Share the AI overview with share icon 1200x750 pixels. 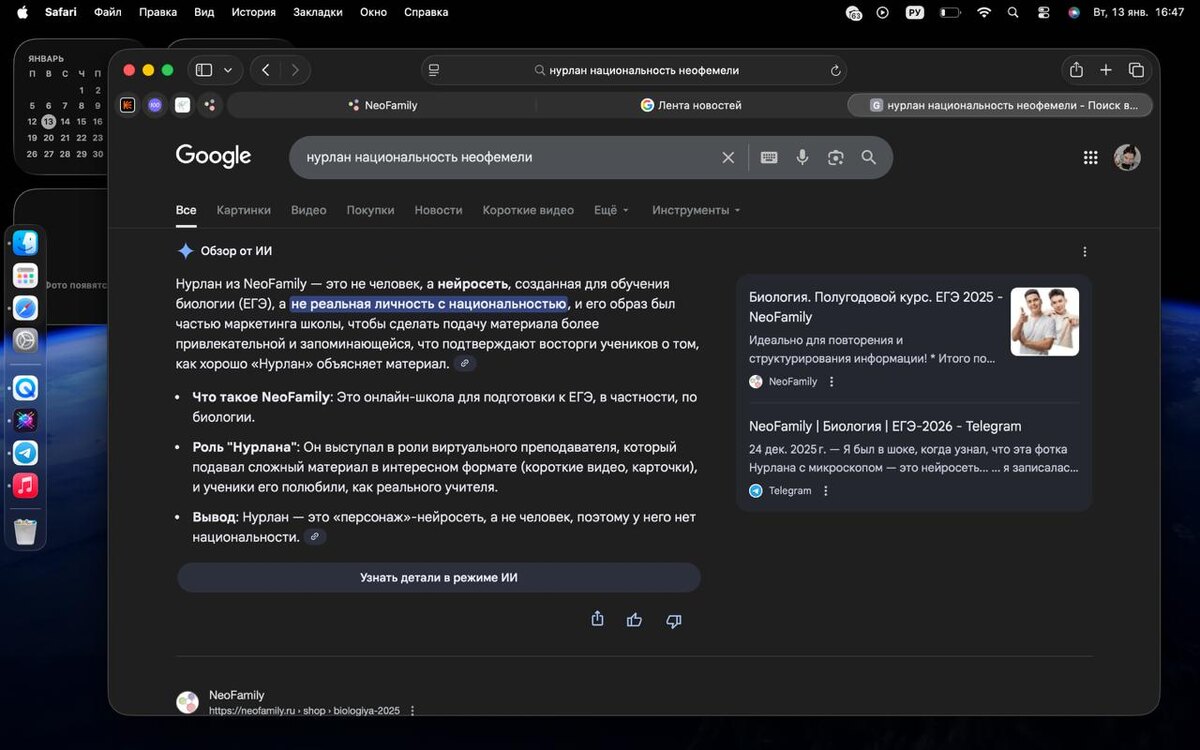click(x=597, y=619)
